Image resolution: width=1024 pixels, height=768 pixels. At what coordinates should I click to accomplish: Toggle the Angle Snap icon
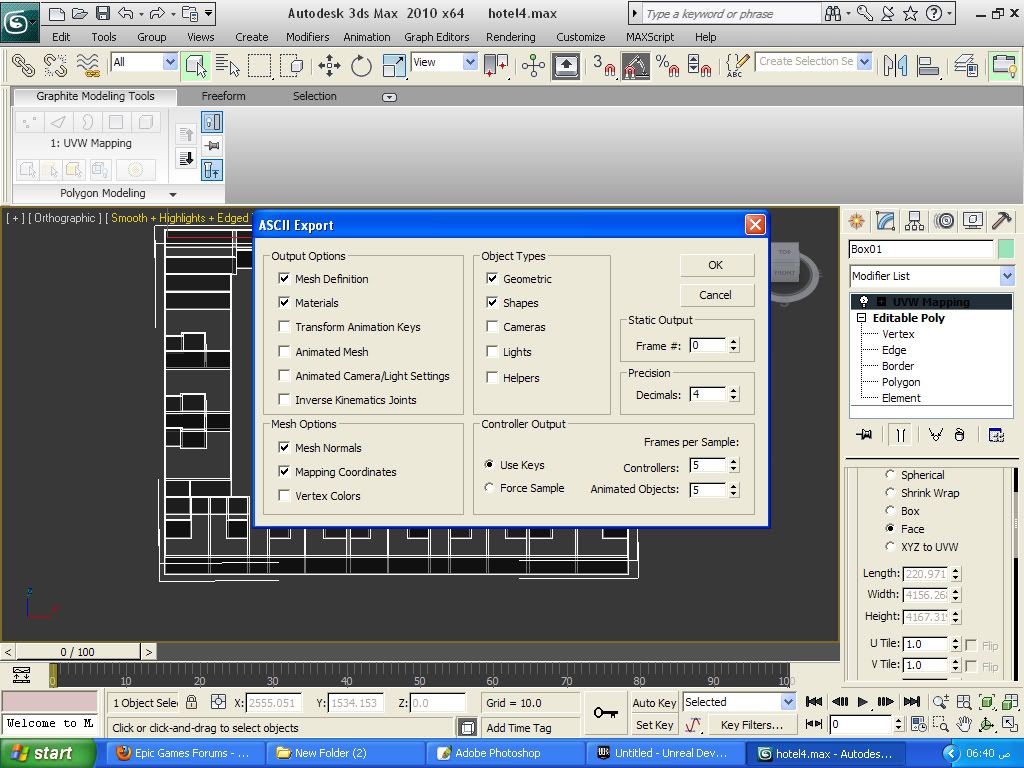(x=635, y=65)
